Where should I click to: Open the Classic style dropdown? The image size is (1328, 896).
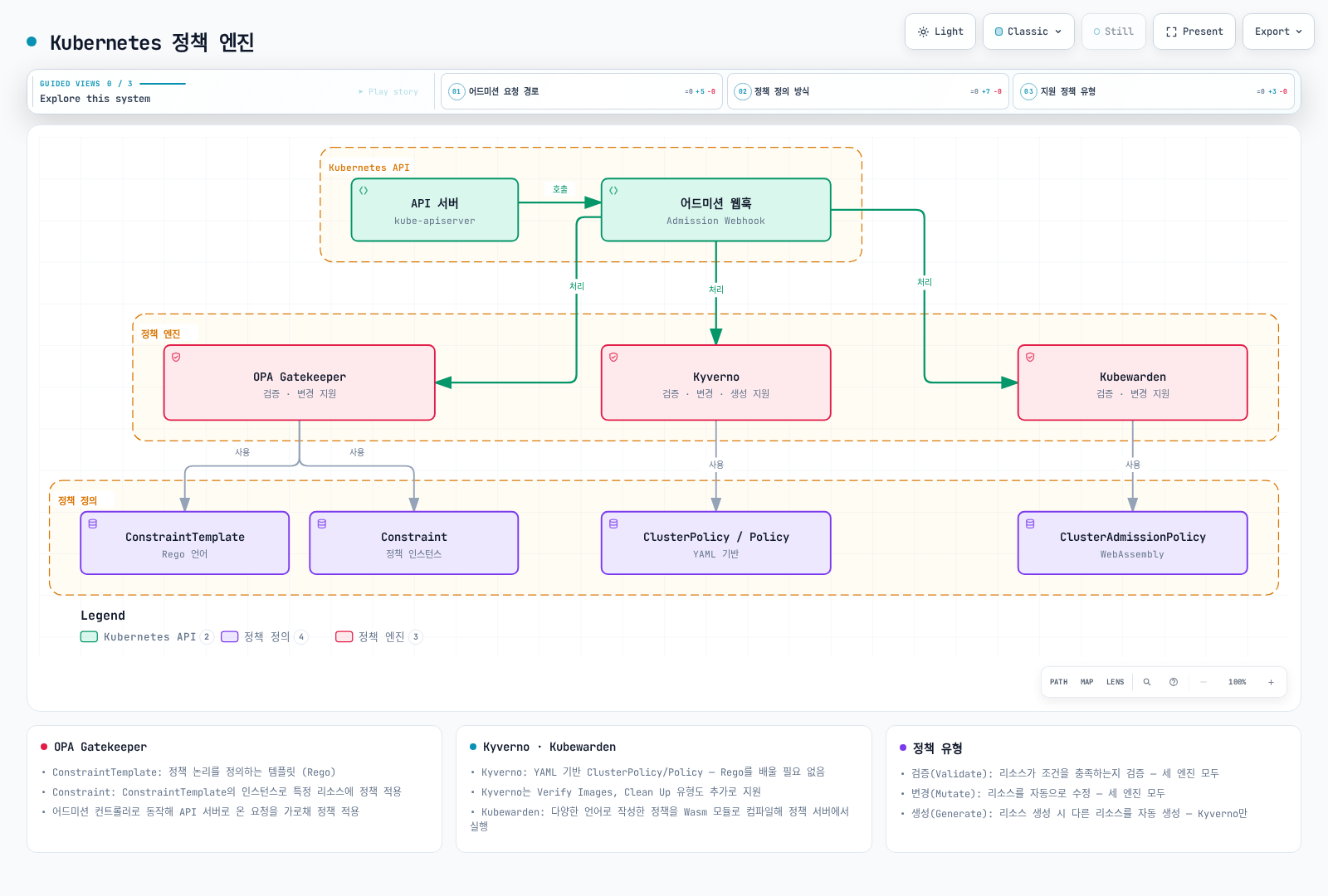pos(1028,32)
